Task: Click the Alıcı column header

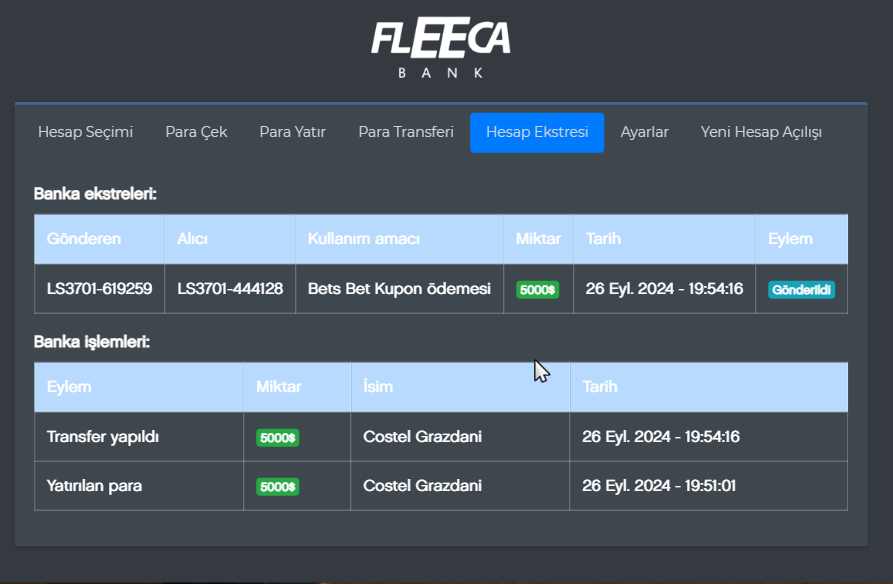Action: click(192, 239)
